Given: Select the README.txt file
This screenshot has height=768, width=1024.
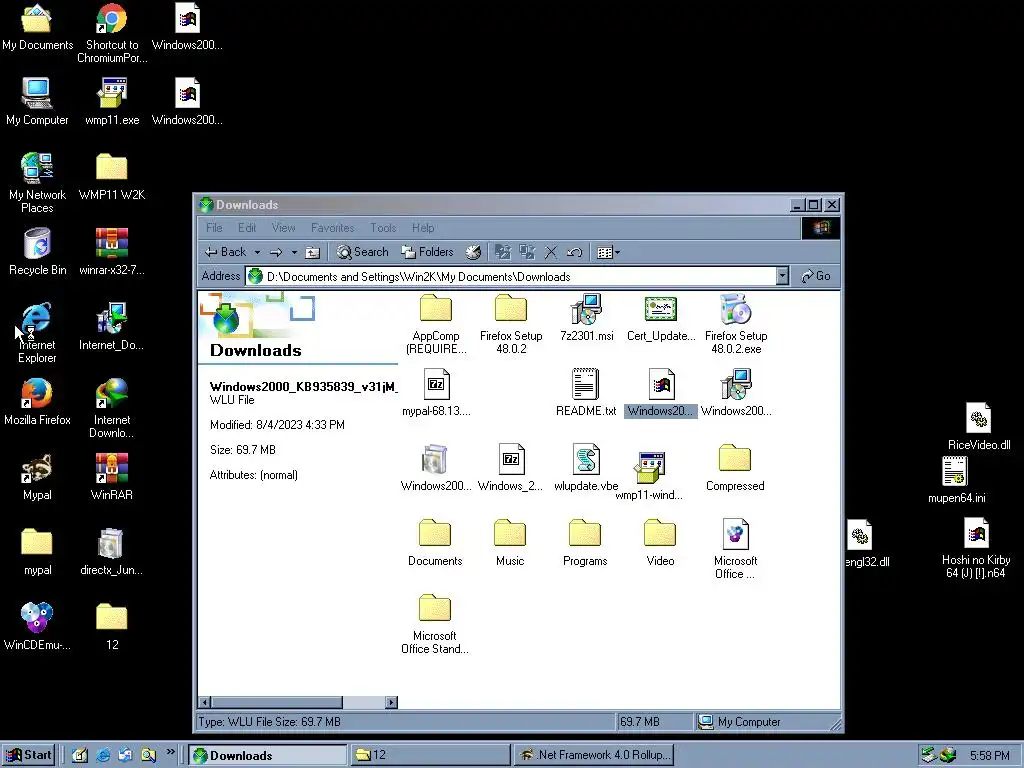Looking at the screenshot, I should pos(586,392).
